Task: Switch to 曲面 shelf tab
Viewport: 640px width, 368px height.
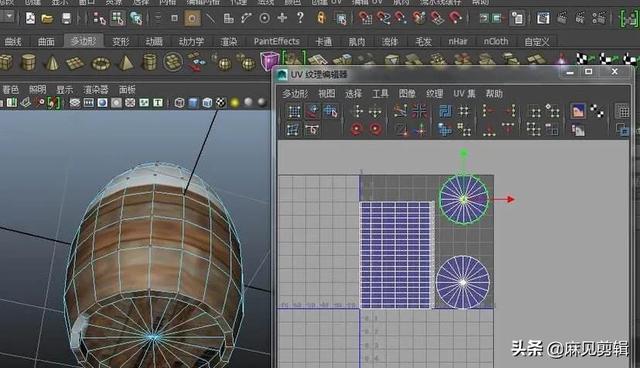Action: (46, 41)
